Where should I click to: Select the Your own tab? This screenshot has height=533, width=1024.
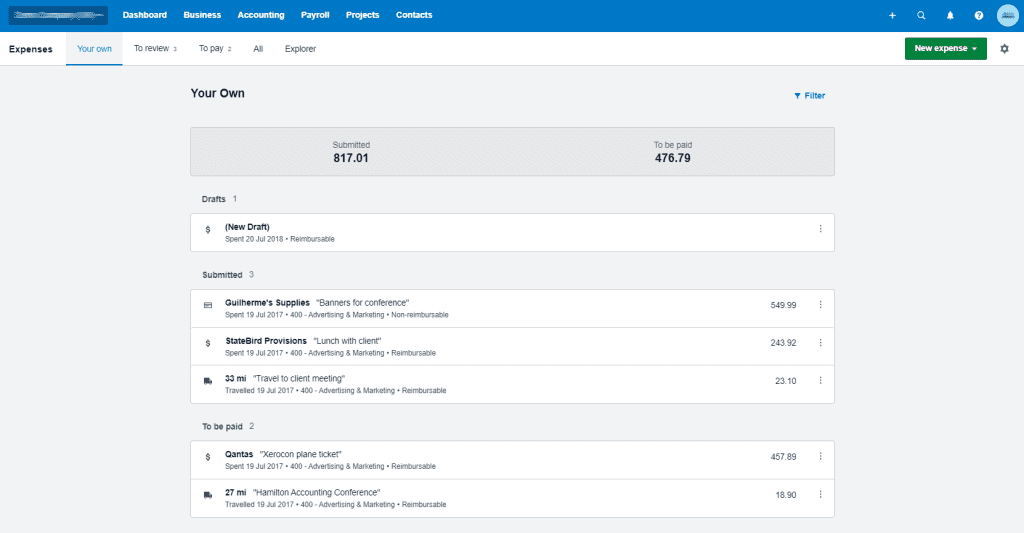pyautogui.click(x=94, y=49)
